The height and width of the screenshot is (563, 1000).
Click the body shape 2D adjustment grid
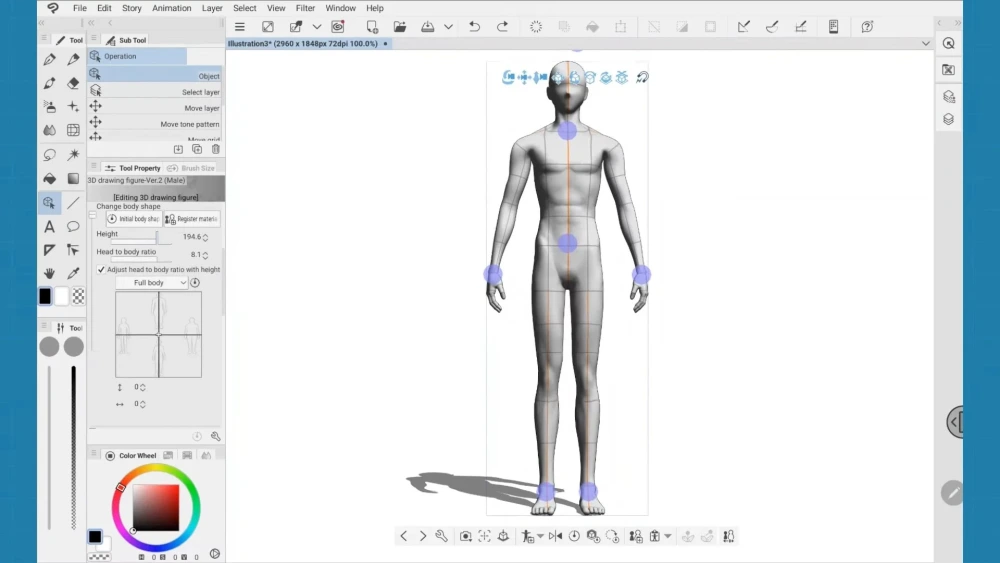(158, 335)
